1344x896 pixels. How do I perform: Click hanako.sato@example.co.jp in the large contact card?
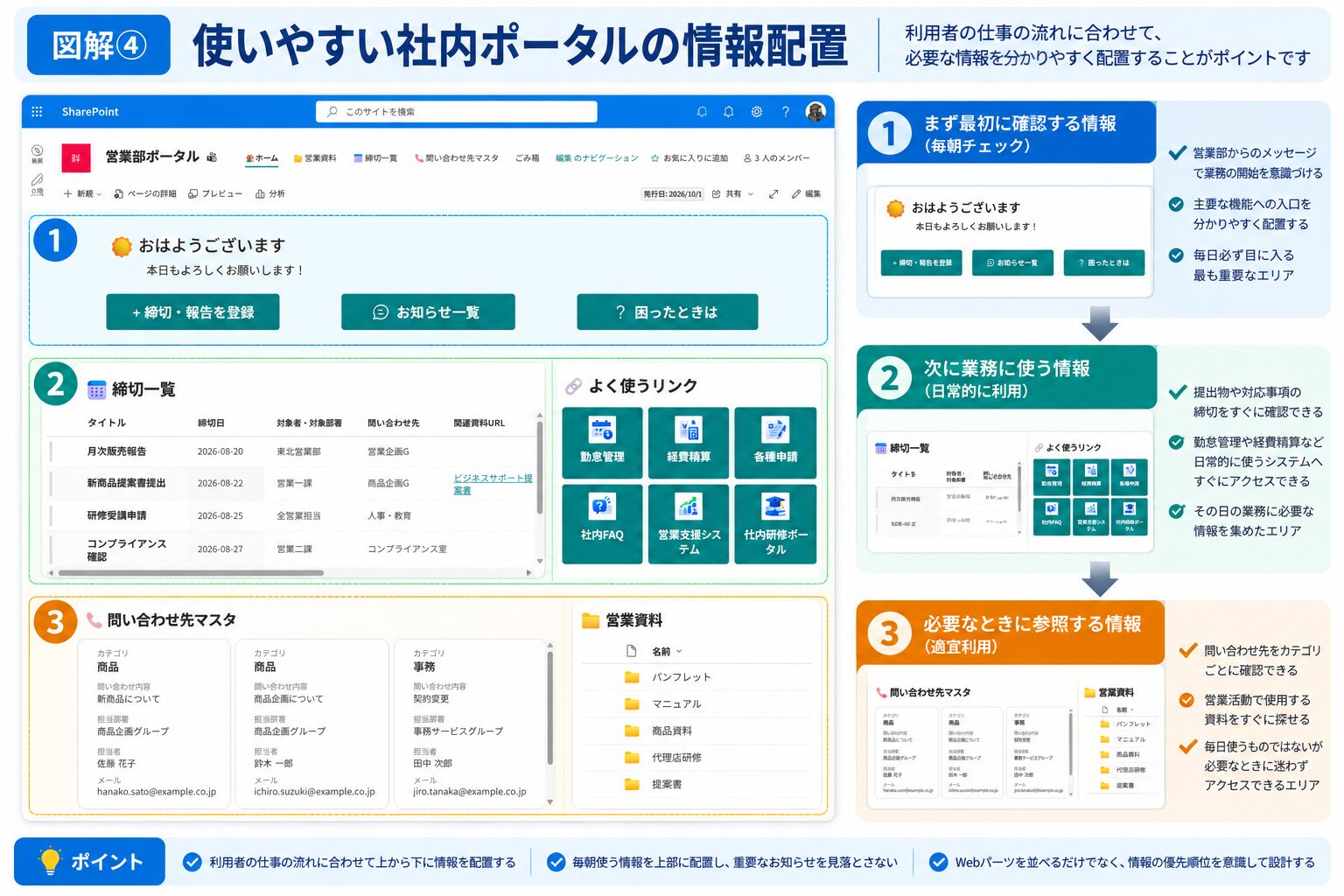[157, 792]
